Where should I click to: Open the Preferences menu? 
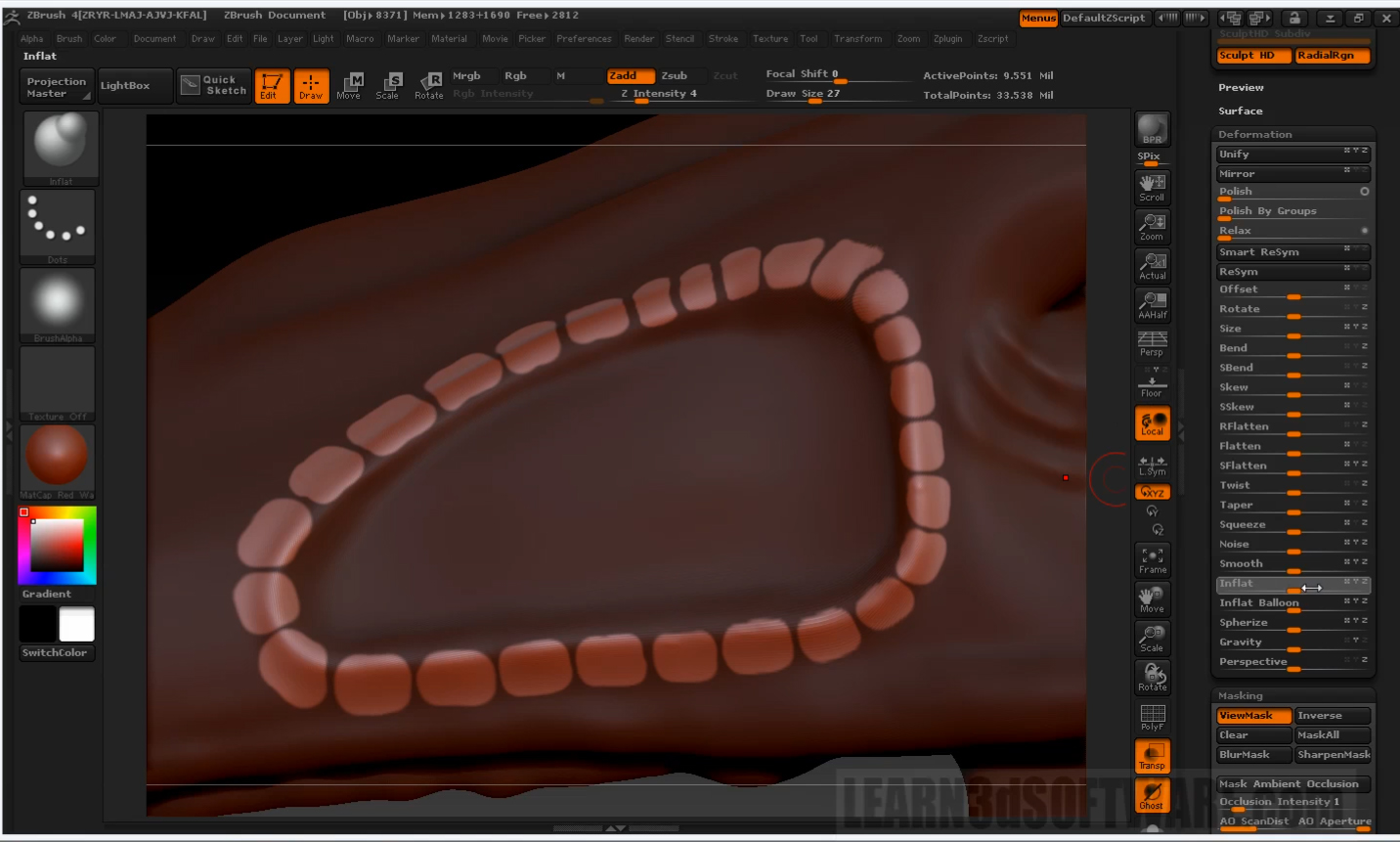click(584, 39)
